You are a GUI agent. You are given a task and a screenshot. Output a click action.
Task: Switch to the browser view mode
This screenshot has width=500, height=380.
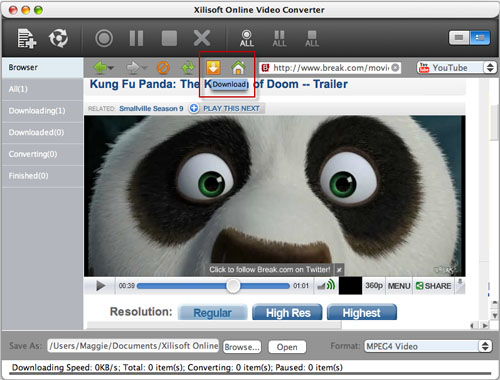(459, 38)
